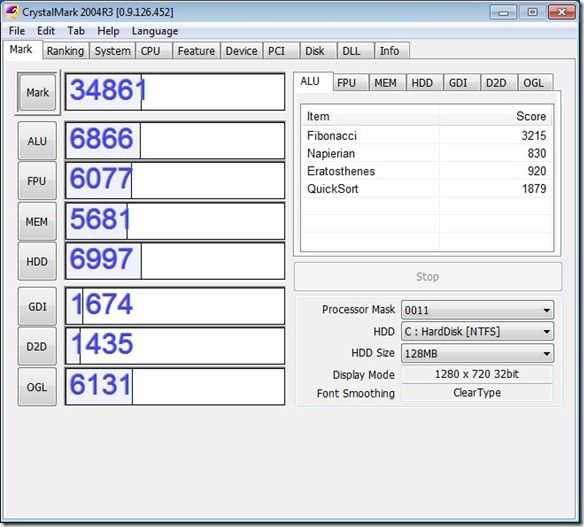Close the CrystalMark window
This screenshot has height=527, width=584.
[562, 12]
